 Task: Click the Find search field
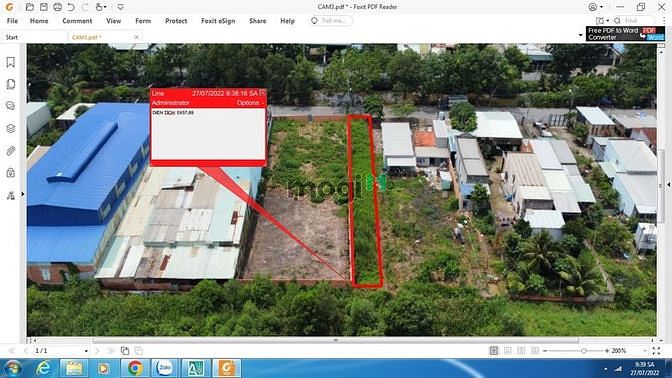pos(634,21)
